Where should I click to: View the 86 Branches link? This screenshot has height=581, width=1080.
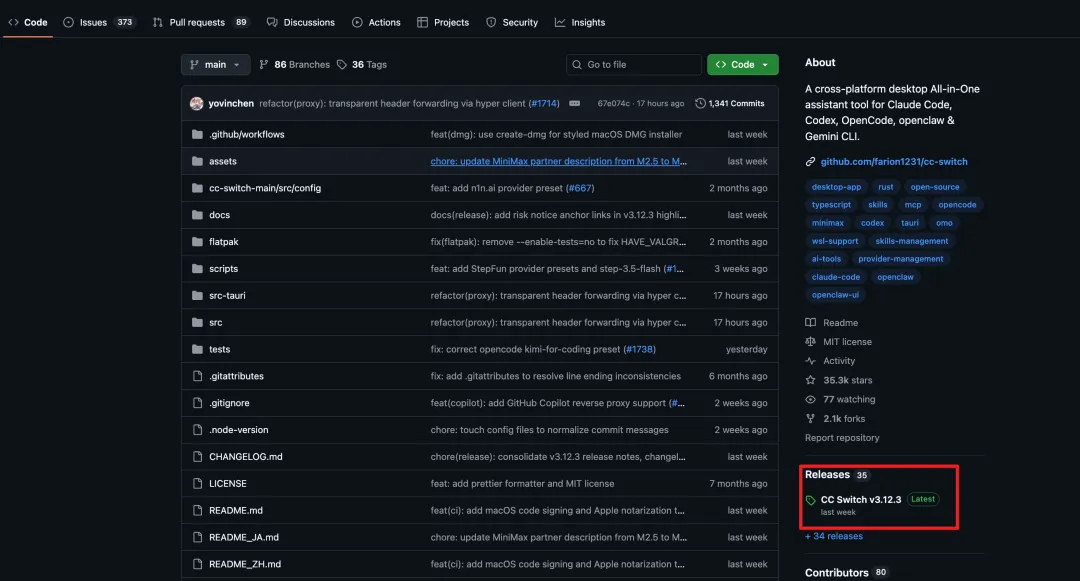(x=294, y=65)
